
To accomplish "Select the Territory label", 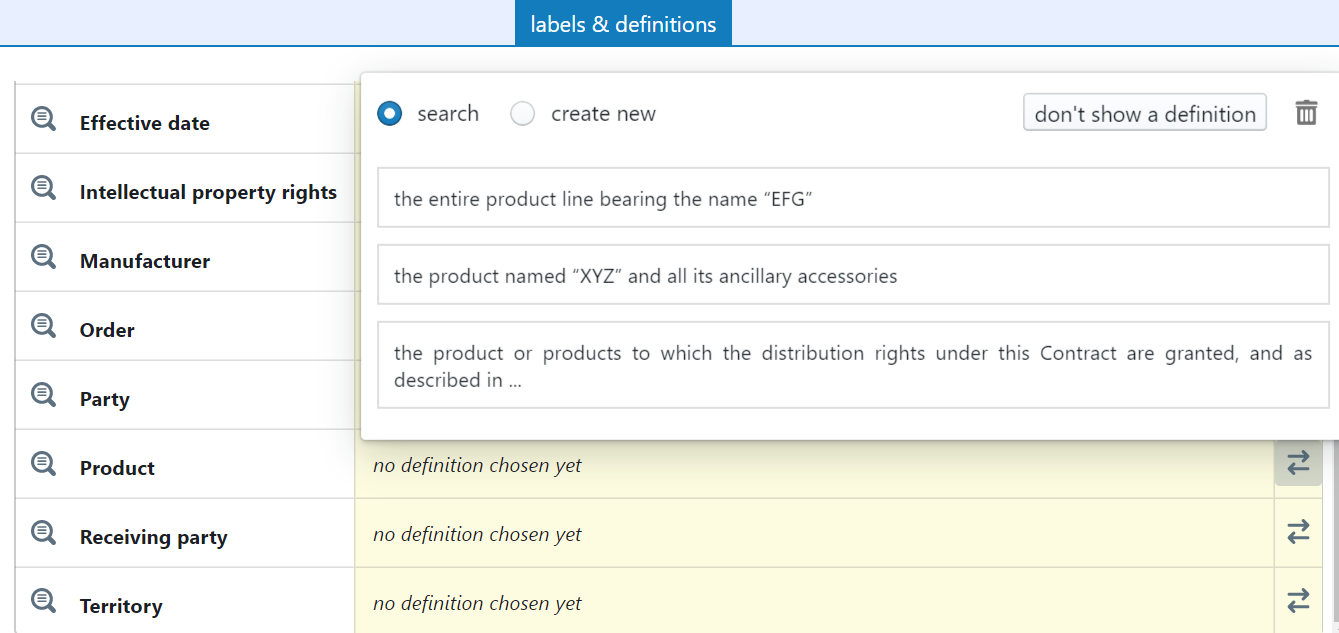I will (121, 606).
